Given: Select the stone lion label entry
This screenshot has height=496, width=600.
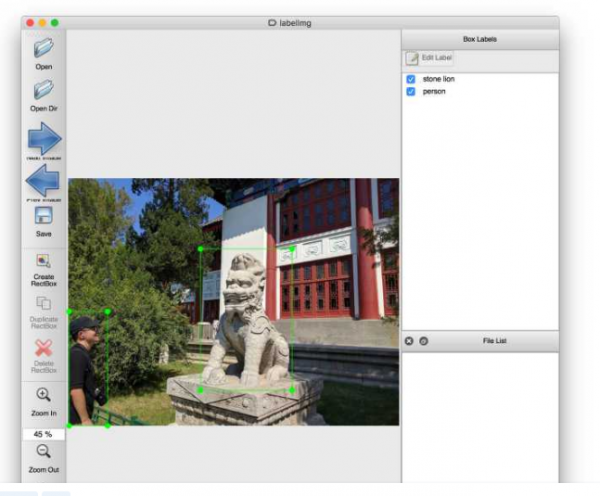Looking at the screenshot, I should click(x=439, y=79).
